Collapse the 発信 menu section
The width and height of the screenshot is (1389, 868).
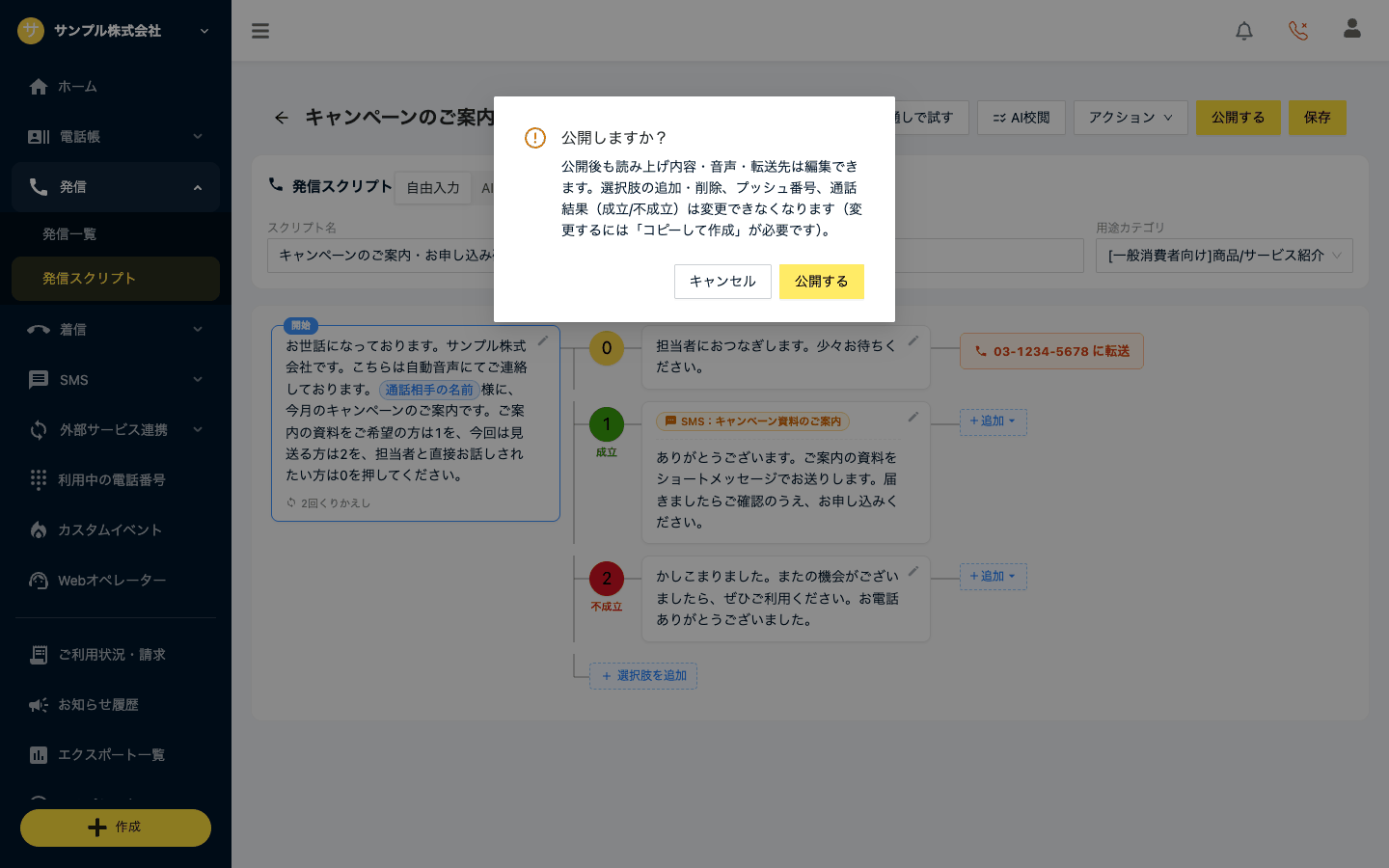coord(116,187)
